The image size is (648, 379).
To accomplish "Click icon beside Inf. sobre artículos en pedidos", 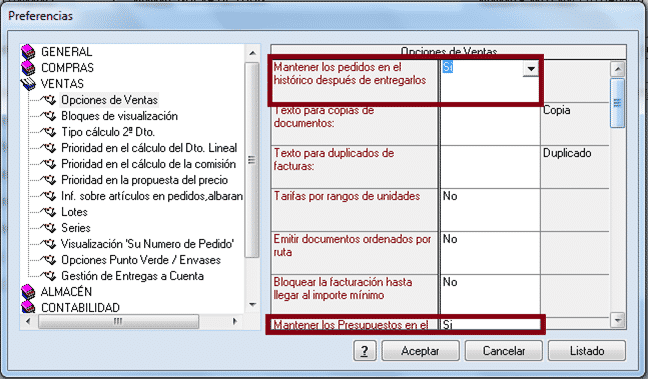I will 49,196.
